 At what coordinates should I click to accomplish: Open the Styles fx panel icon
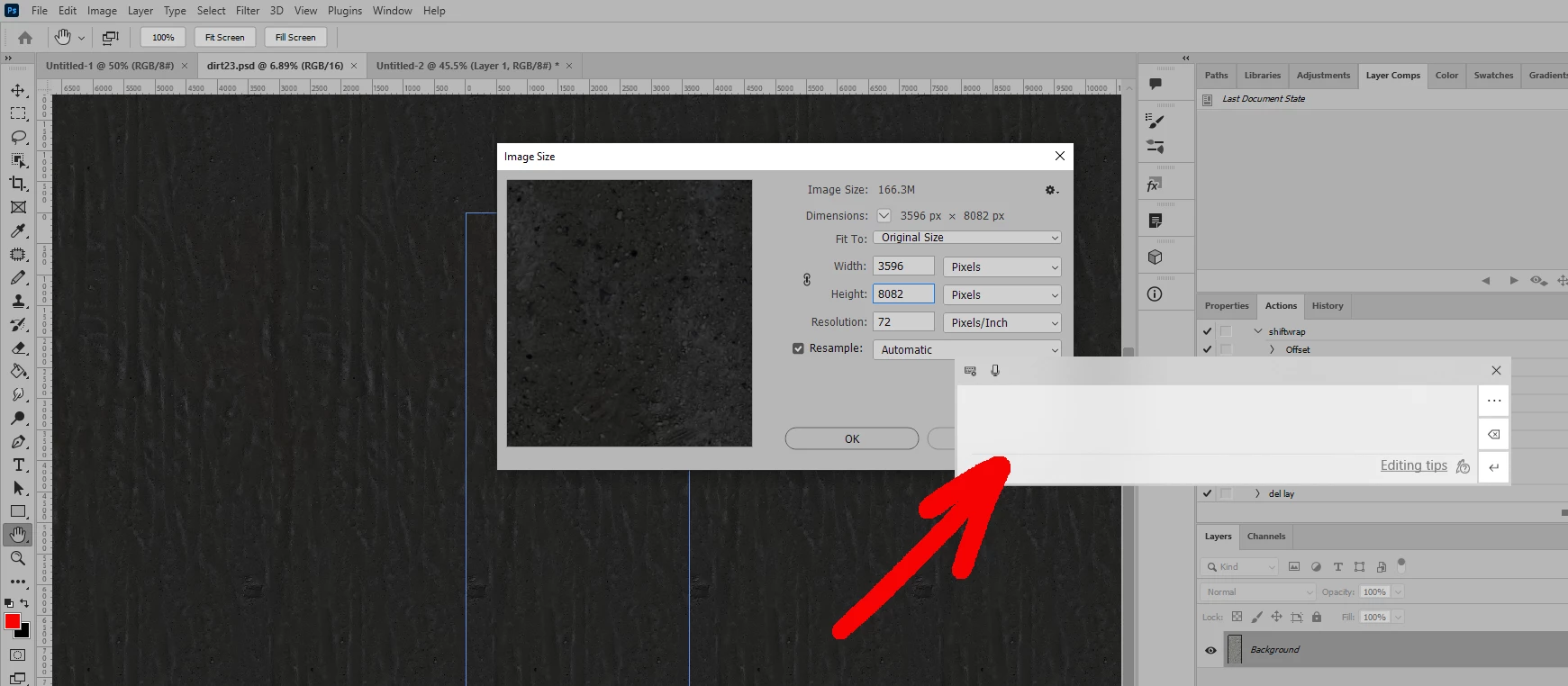pos(1154,185)
